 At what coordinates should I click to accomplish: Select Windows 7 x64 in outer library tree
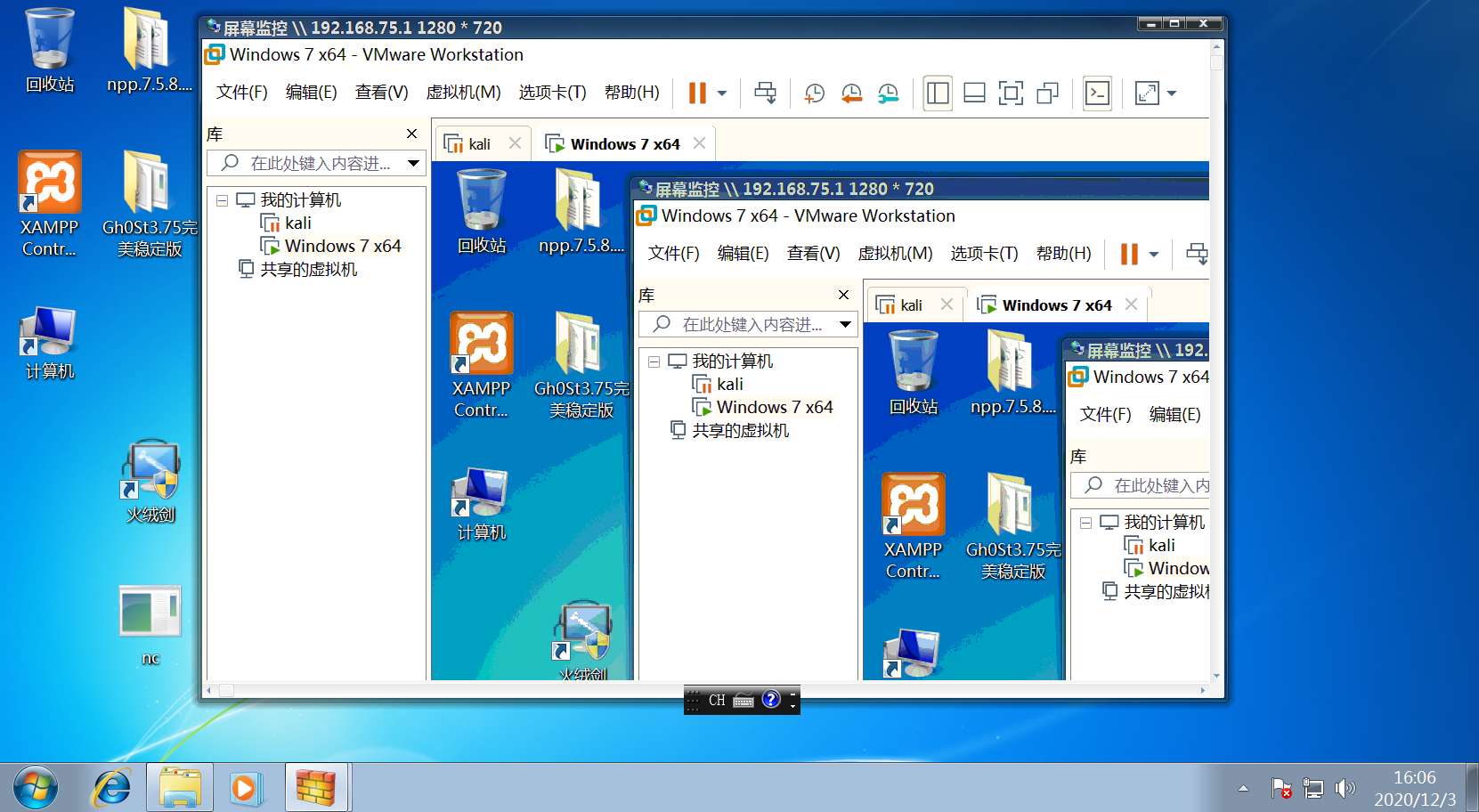(330, 247)
